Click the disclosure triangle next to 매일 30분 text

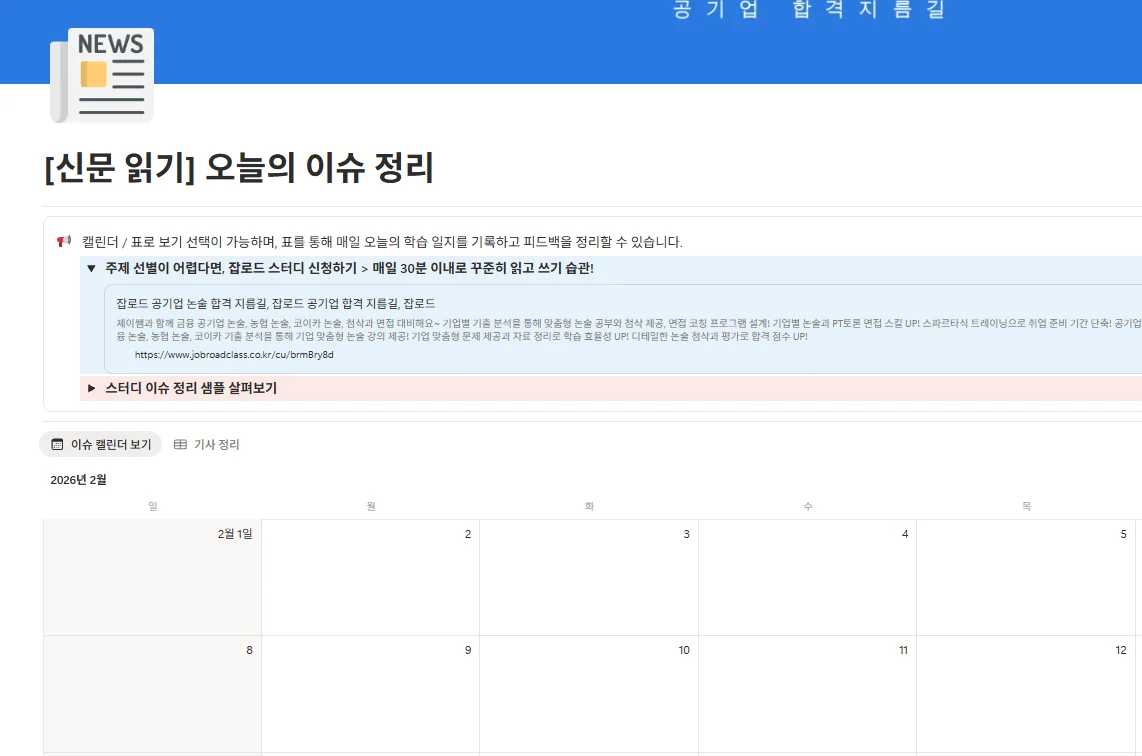tap(91, 267)
